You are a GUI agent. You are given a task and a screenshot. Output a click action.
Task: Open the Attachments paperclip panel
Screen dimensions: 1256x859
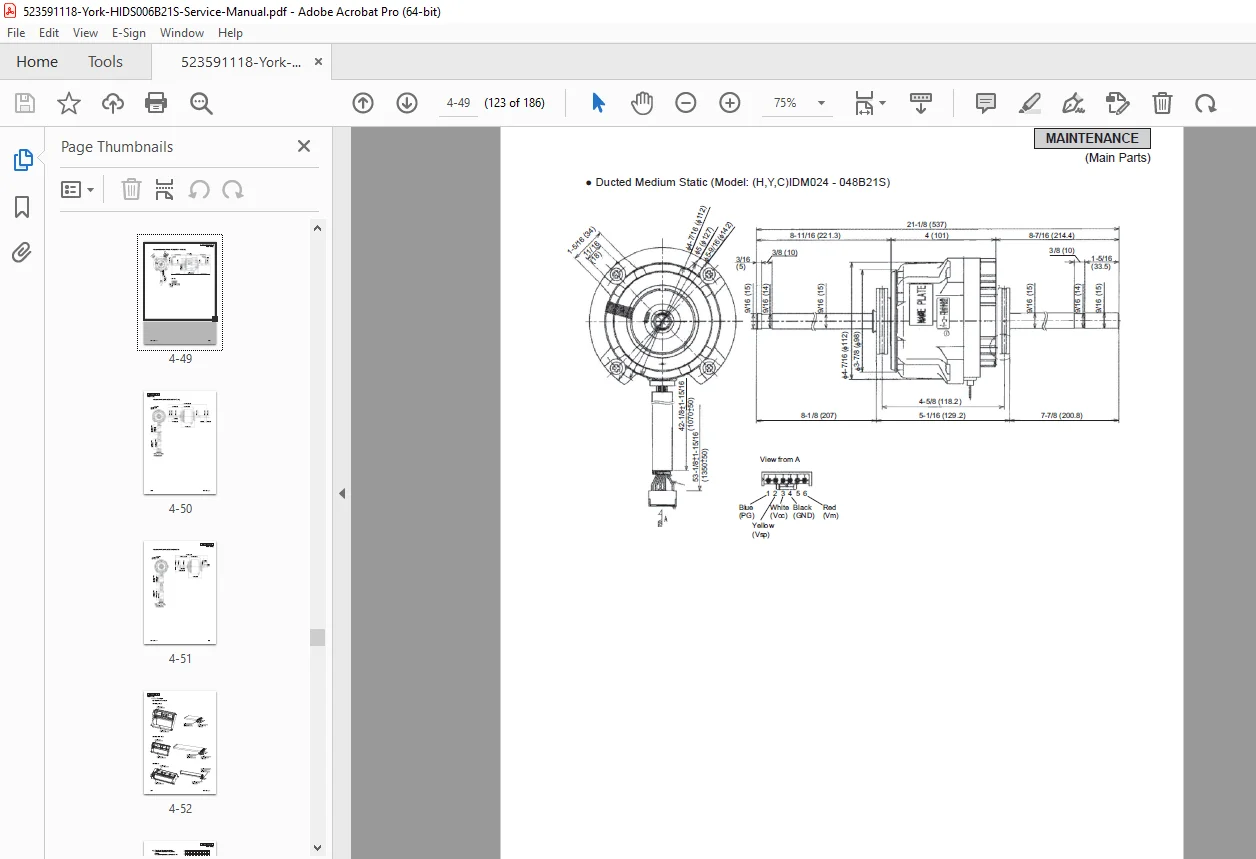22,252
